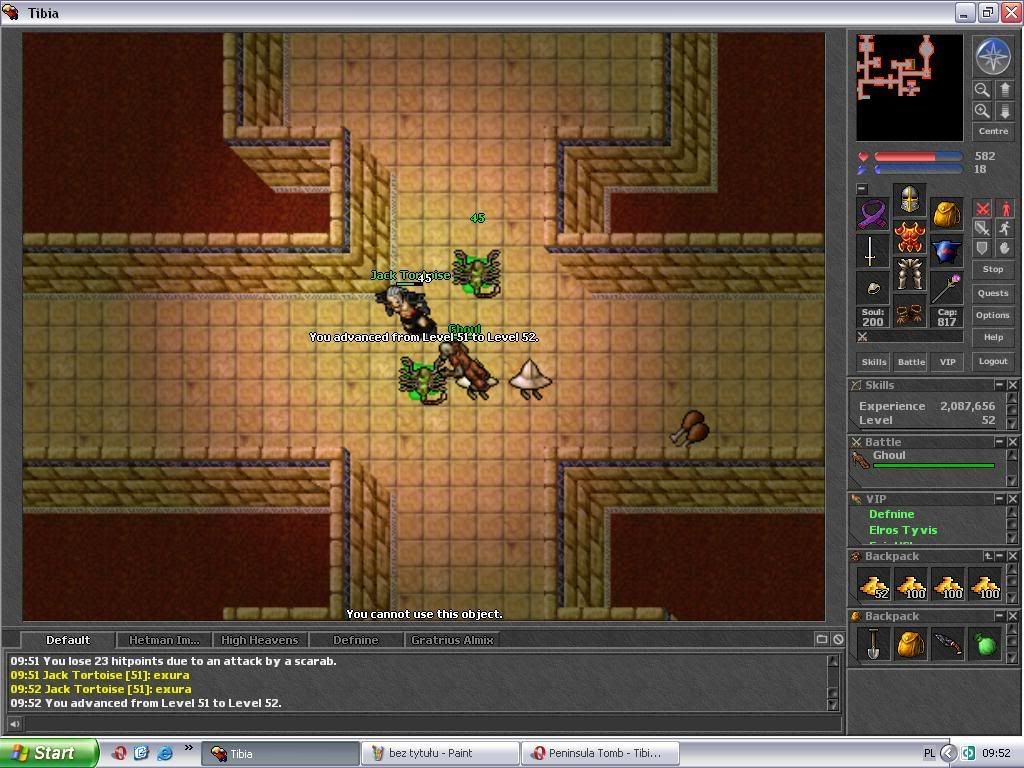
Task: Click the red hitpoints bar
Action: (x=918, y=157)
